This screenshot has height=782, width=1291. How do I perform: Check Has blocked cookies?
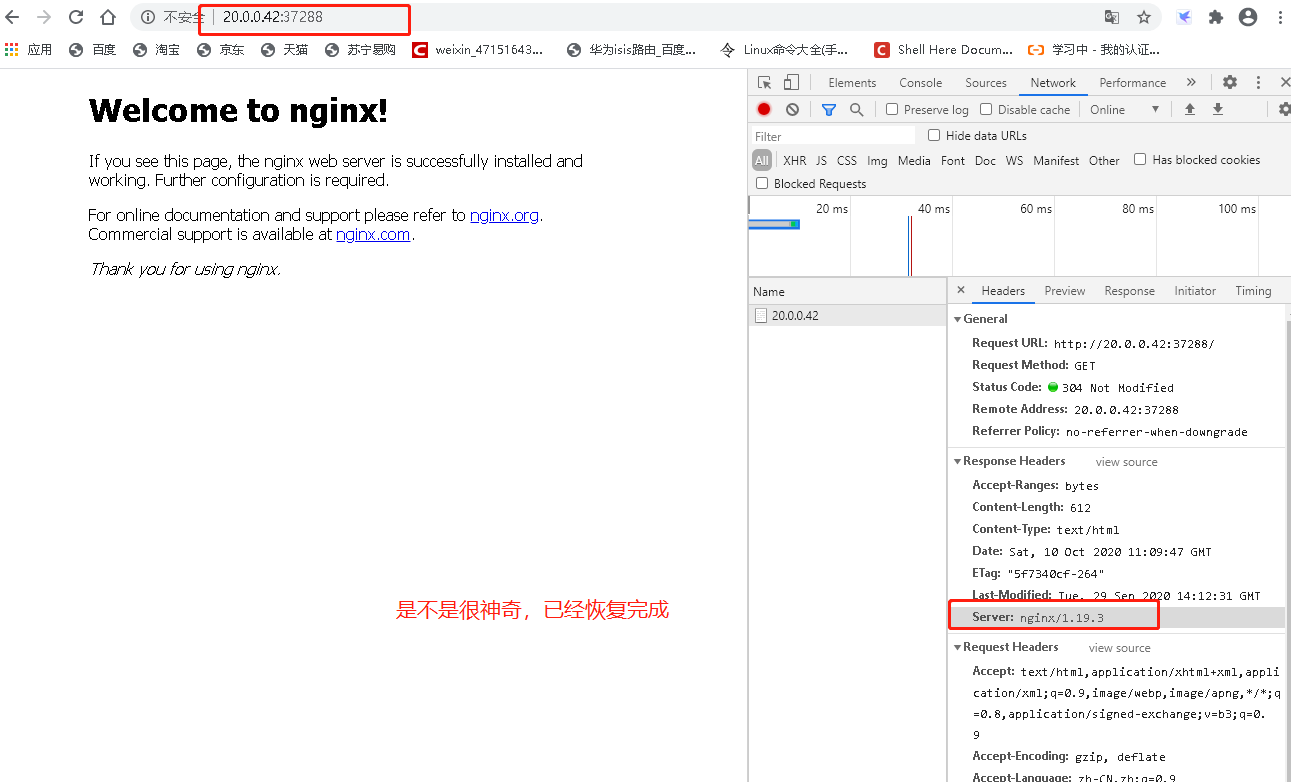pos(1140,160)
